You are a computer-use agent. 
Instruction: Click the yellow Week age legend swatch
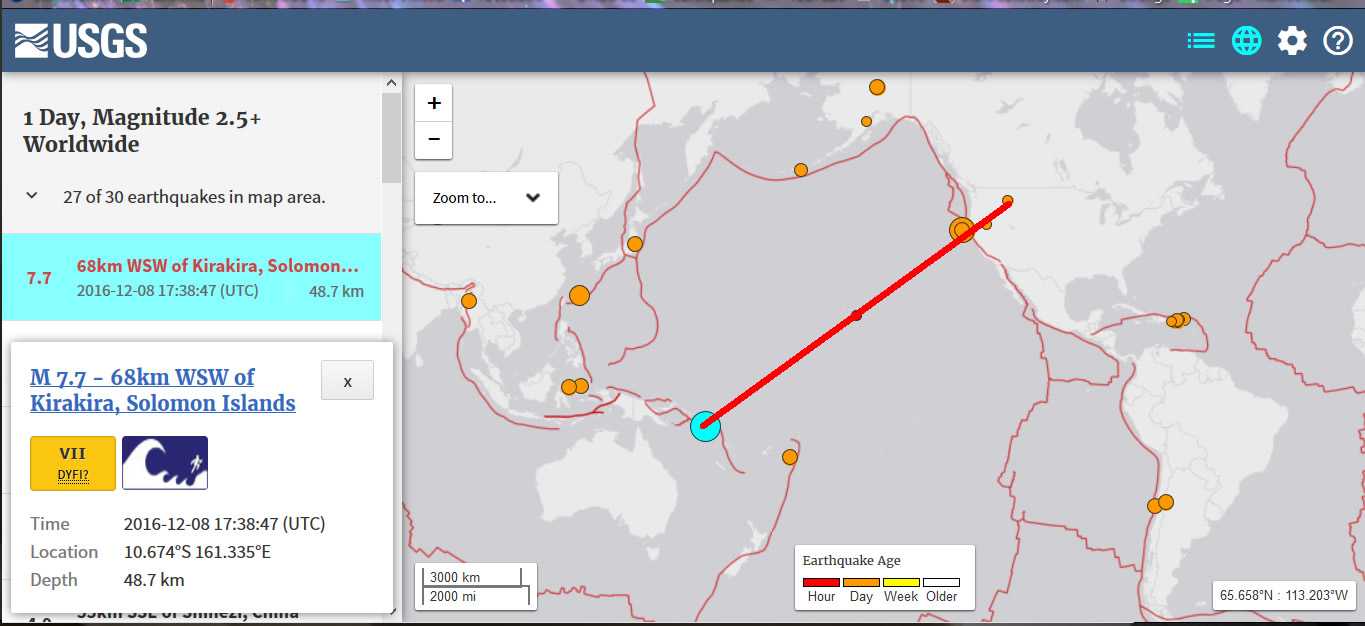(901, 582)
